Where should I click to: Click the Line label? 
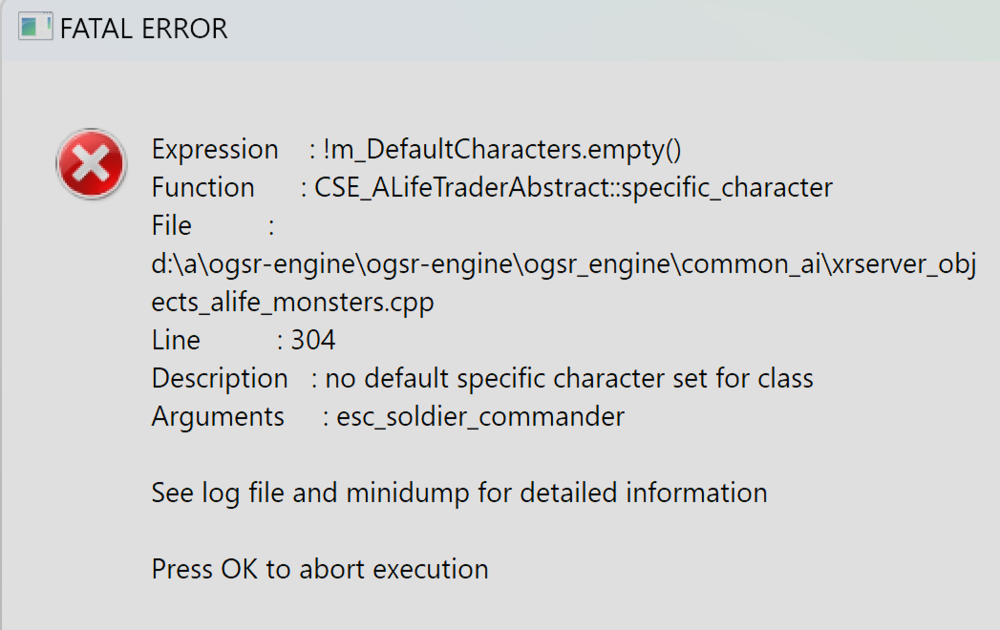(x=176, y=340)
